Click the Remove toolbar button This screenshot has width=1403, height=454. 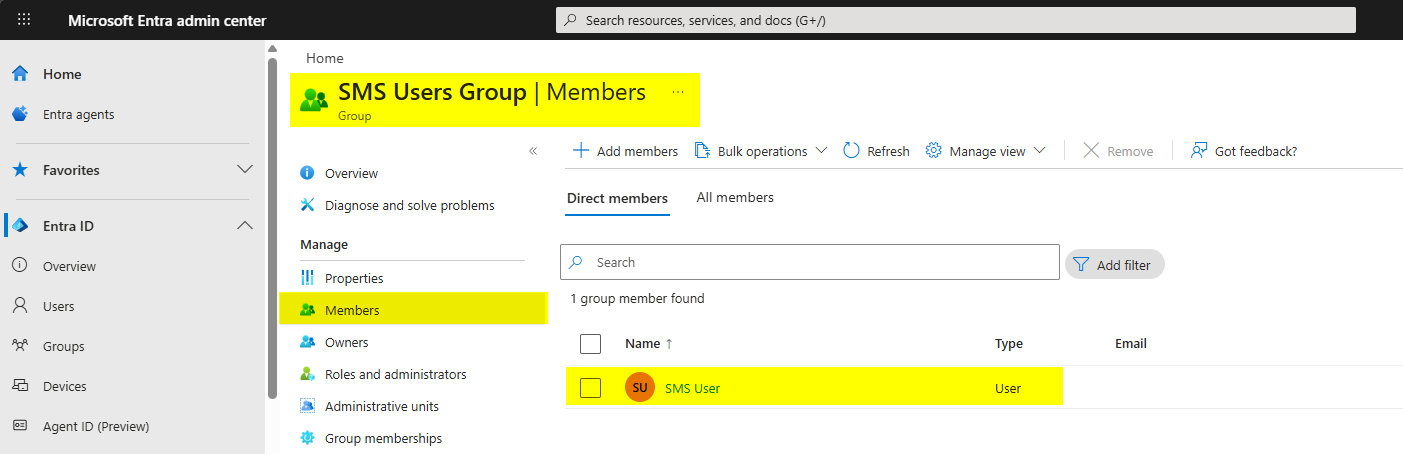(1118, 151)
